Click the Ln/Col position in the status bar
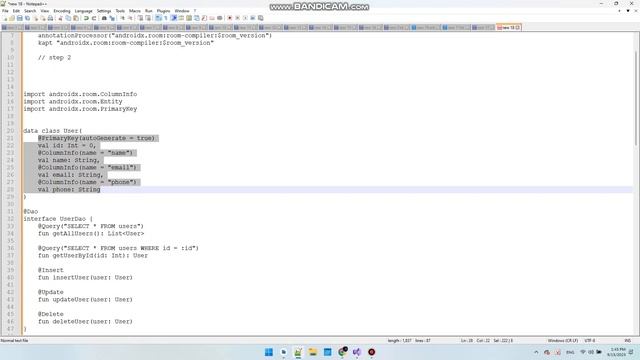The height and width of the screenshot is (360, 640). 487,340
